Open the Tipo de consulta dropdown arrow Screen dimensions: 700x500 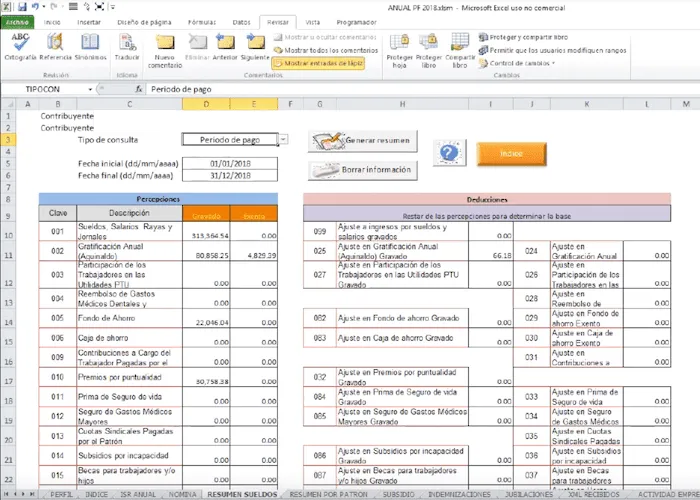[284, 140]
